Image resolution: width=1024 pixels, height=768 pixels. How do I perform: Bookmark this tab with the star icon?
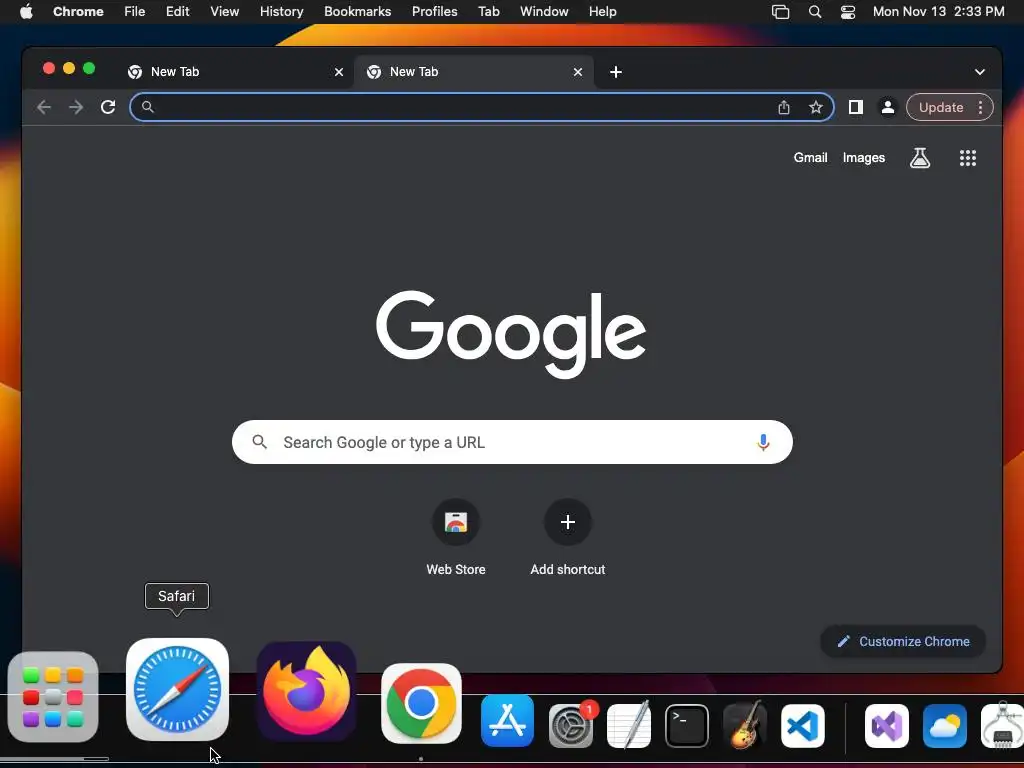click(x=816, y=107)
